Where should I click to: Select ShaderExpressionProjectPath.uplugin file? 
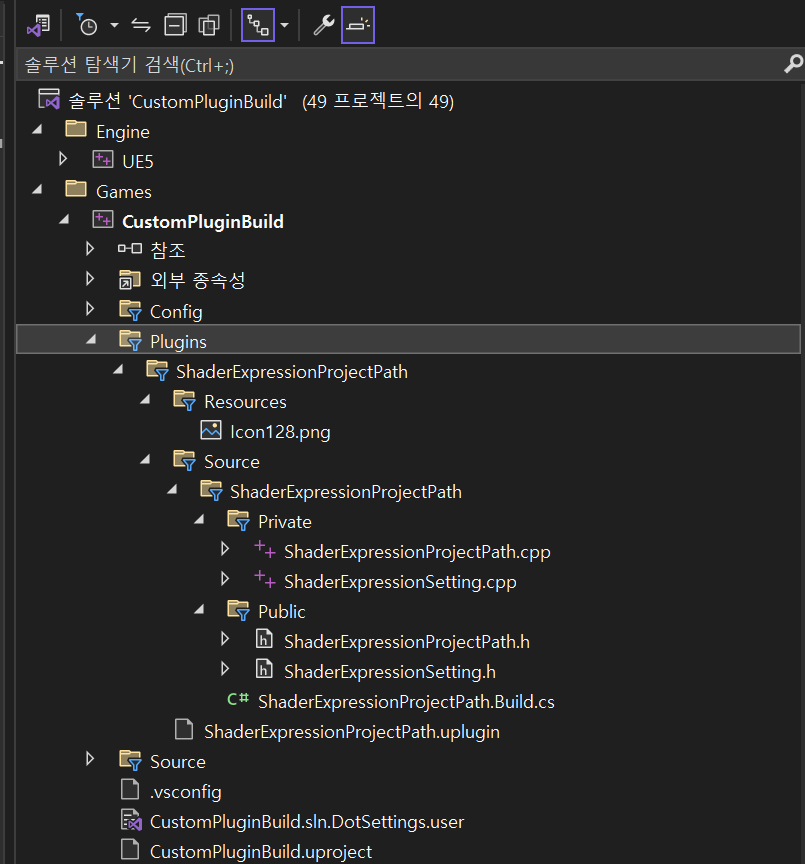352,732
